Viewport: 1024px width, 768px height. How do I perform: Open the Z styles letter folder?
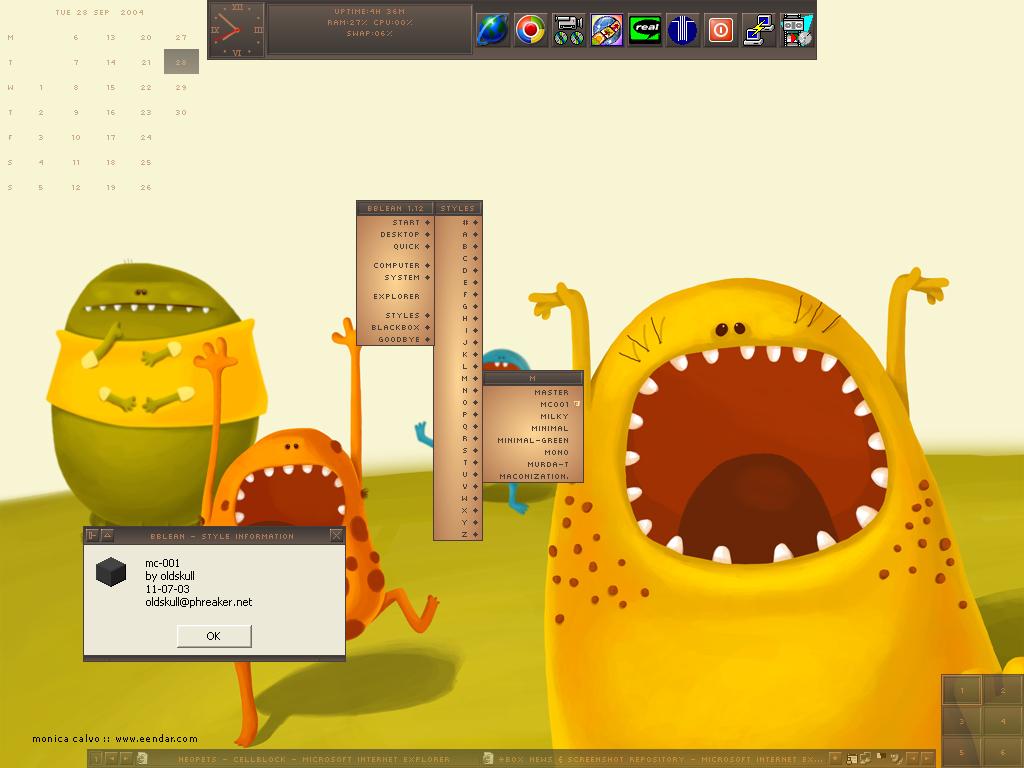(458, 535)
